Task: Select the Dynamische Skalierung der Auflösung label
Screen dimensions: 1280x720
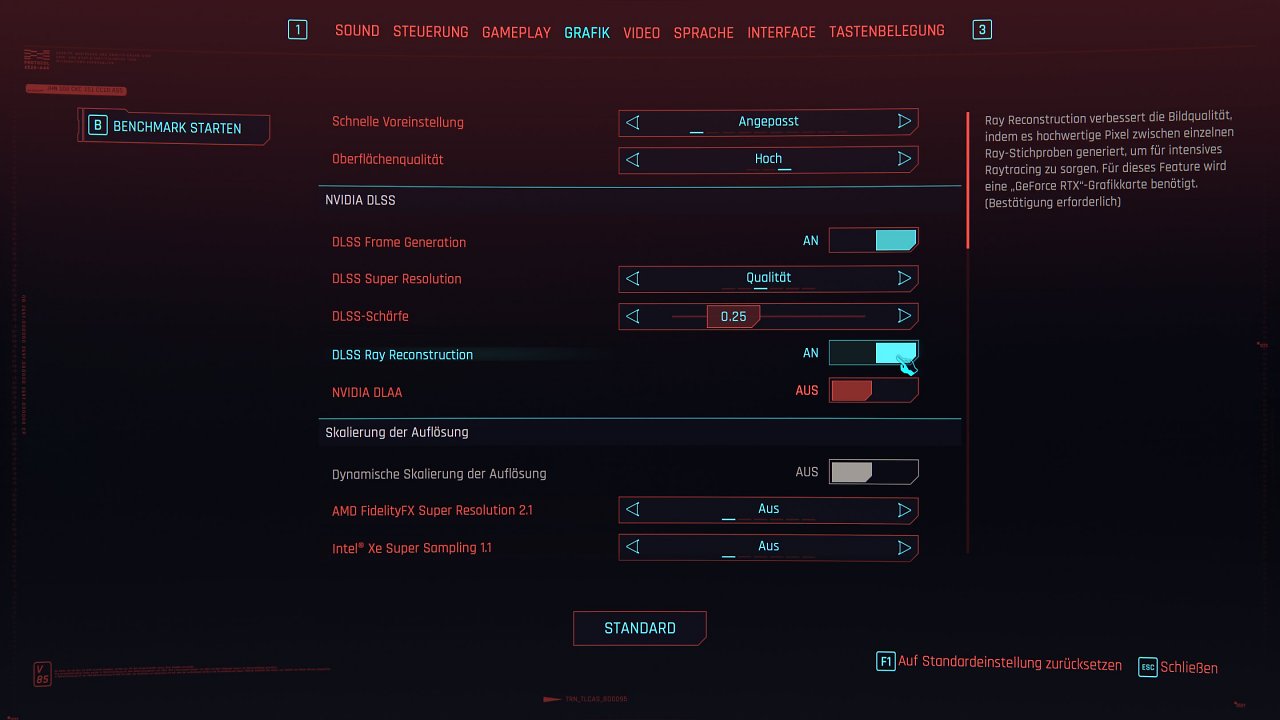Action: point(439,474)
